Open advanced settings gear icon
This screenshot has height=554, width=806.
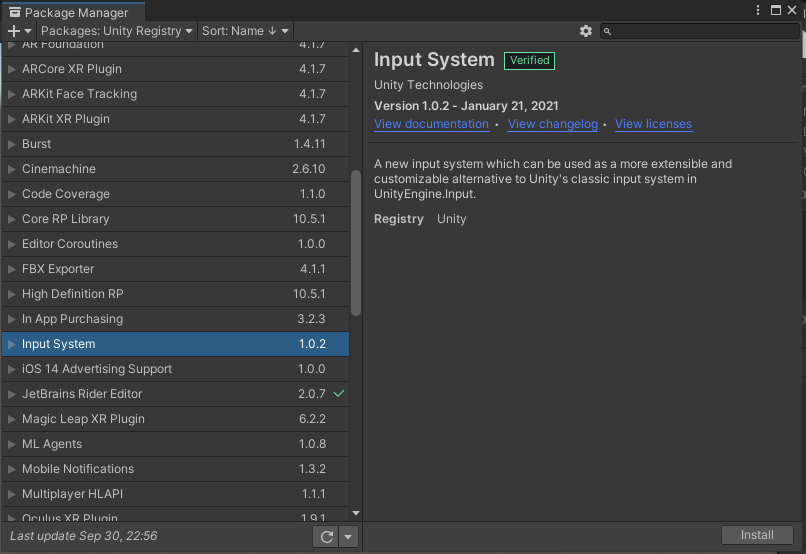(585, 31)
